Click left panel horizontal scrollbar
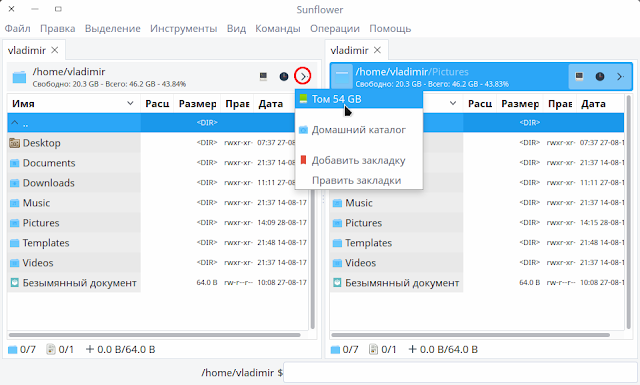This screenshot has width=640, height=385. pos(154,335)
